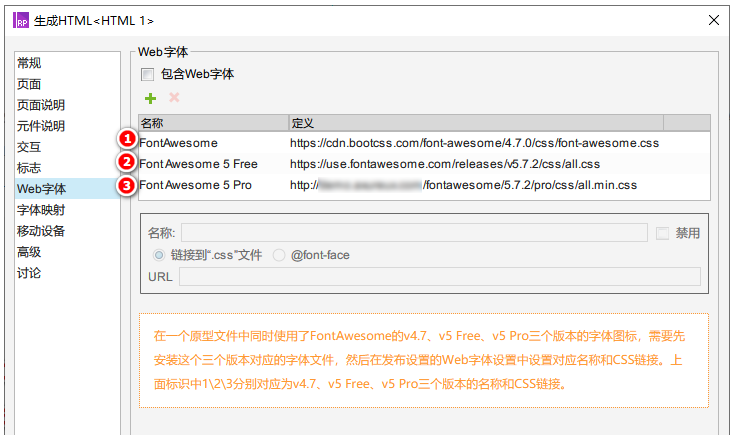734x442 pixels.
Task: Select the FontAwesome row name
Action: pyautogui.click(x=178, y=143)
